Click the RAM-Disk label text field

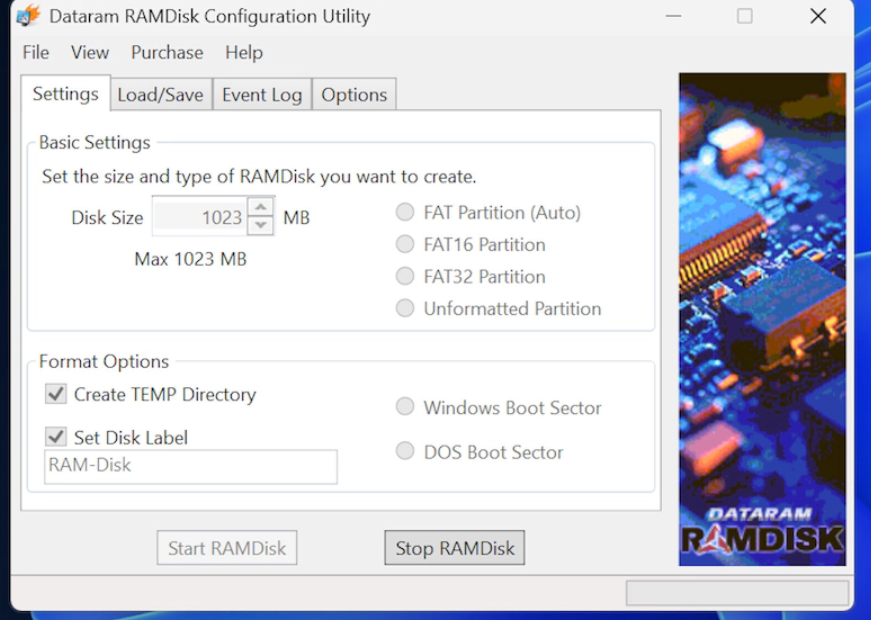click(x=190, y=466)
